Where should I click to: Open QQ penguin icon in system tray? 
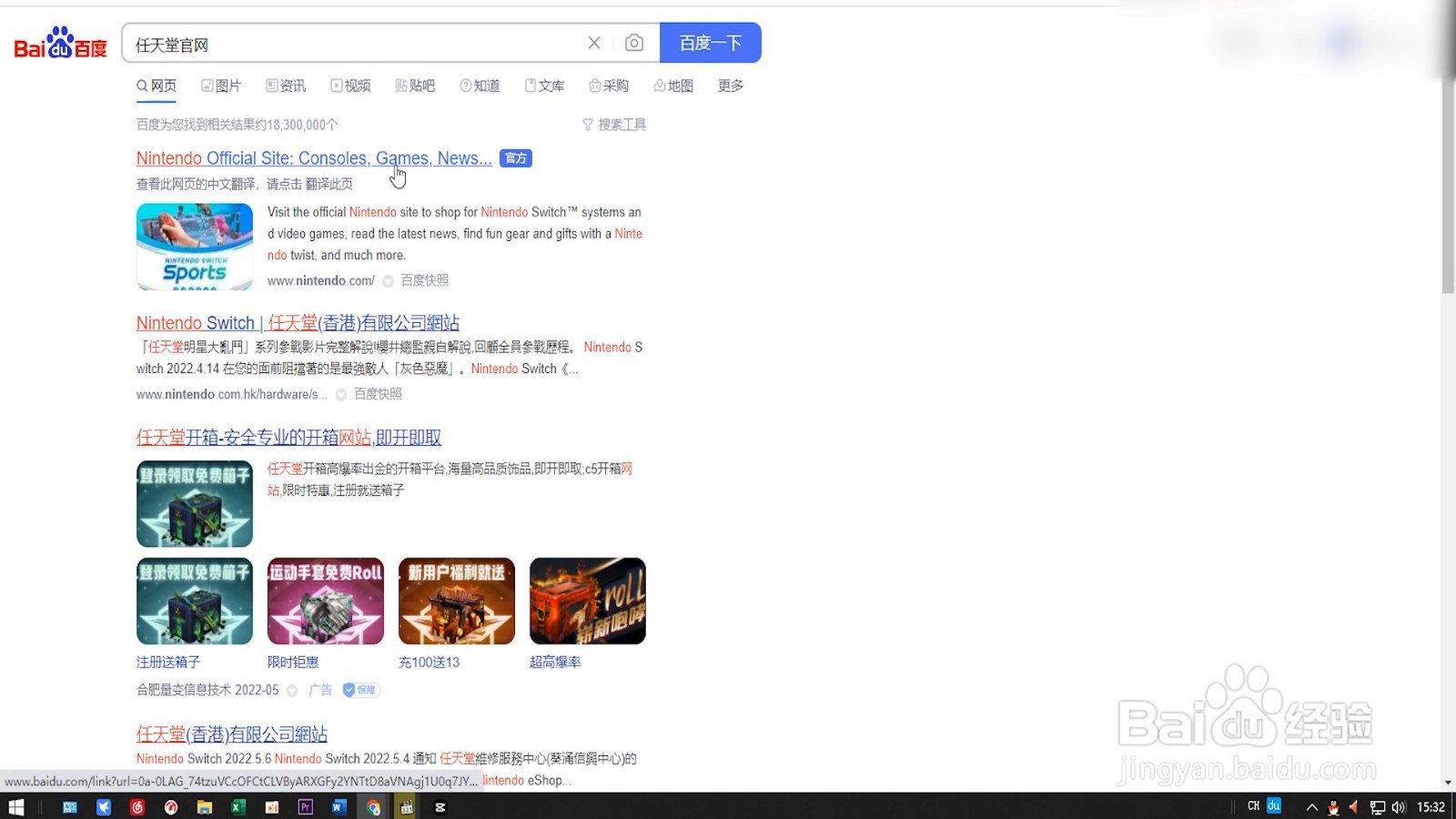coord(1333,805)
